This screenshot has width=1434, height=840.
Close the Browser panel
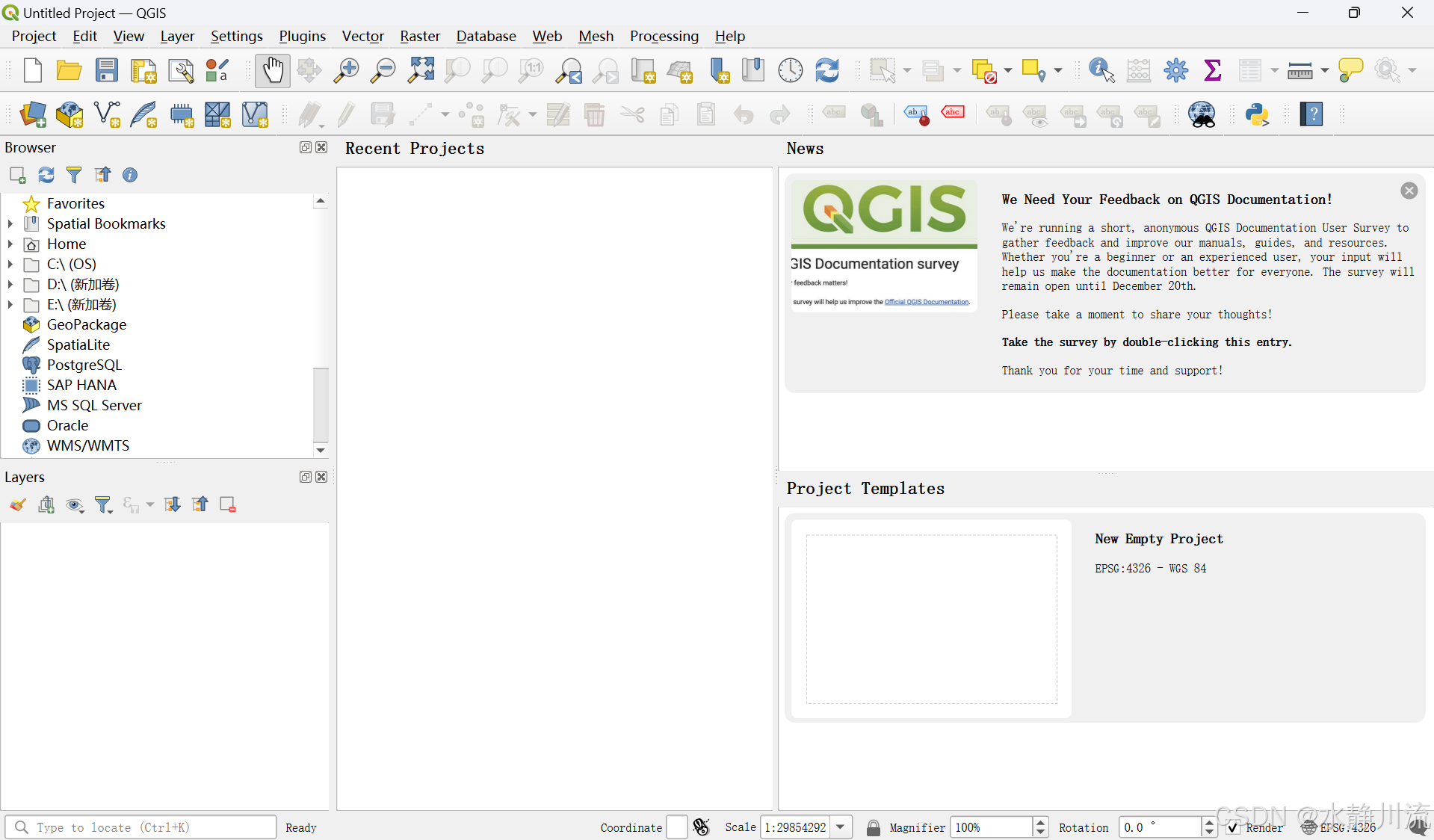(x=321, y=147)
